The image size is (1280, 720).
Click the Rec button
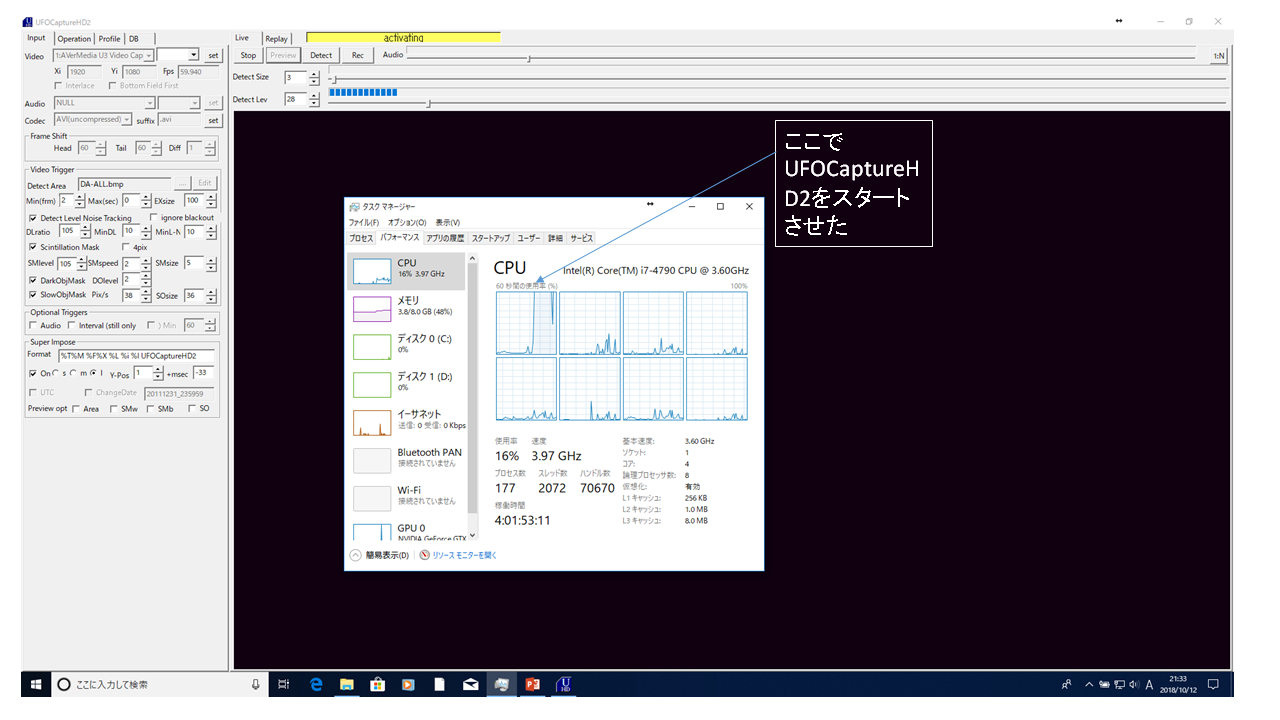click(358, 55)
